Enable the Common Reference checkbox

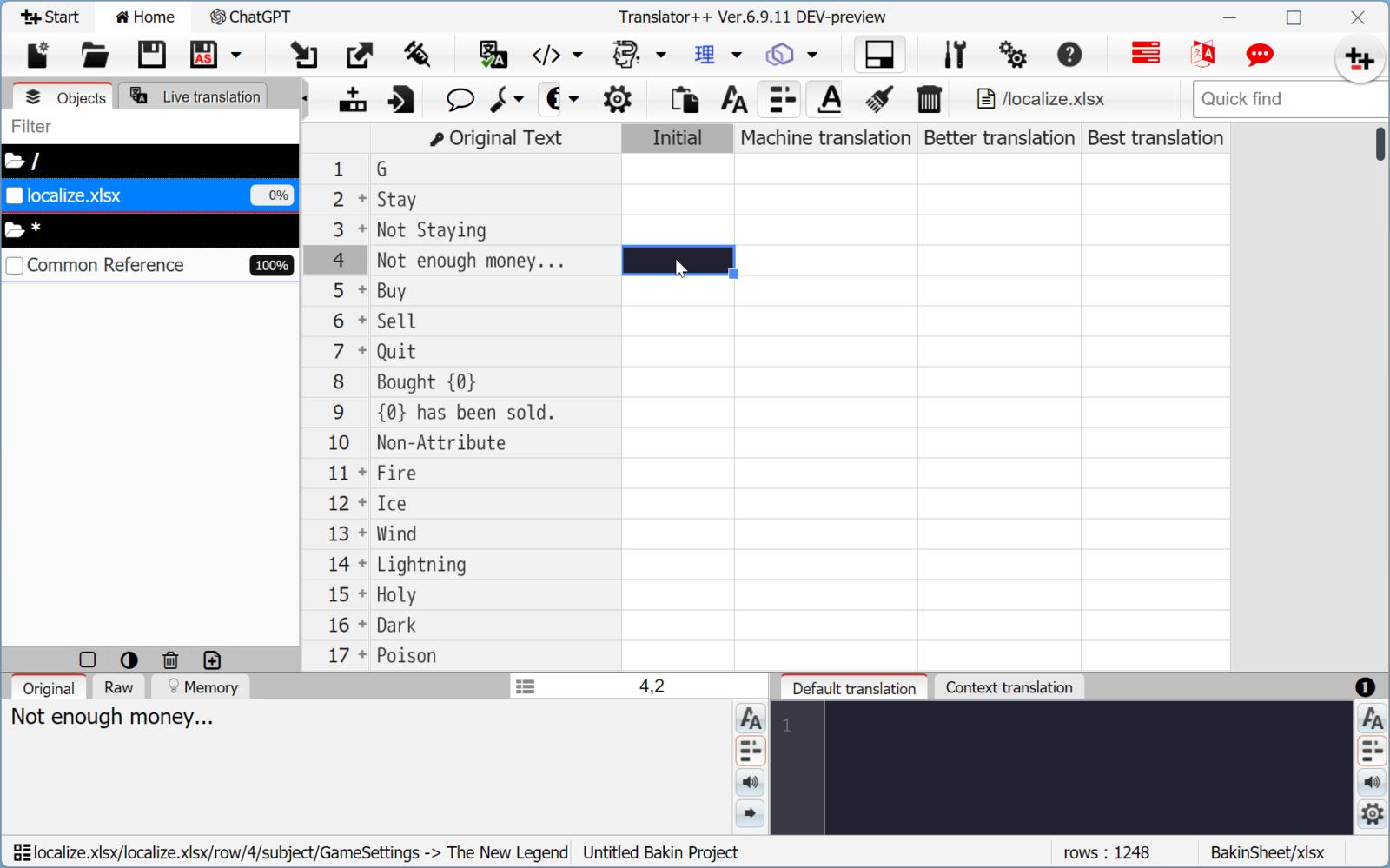click(14, 265)
